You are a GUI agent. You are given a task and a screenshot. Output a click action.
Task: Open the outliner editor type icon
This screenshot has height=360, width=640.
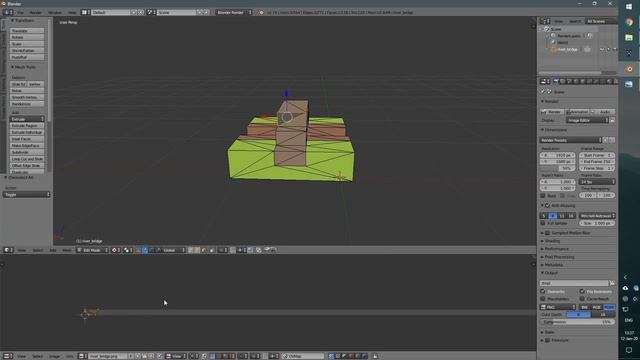545,21
